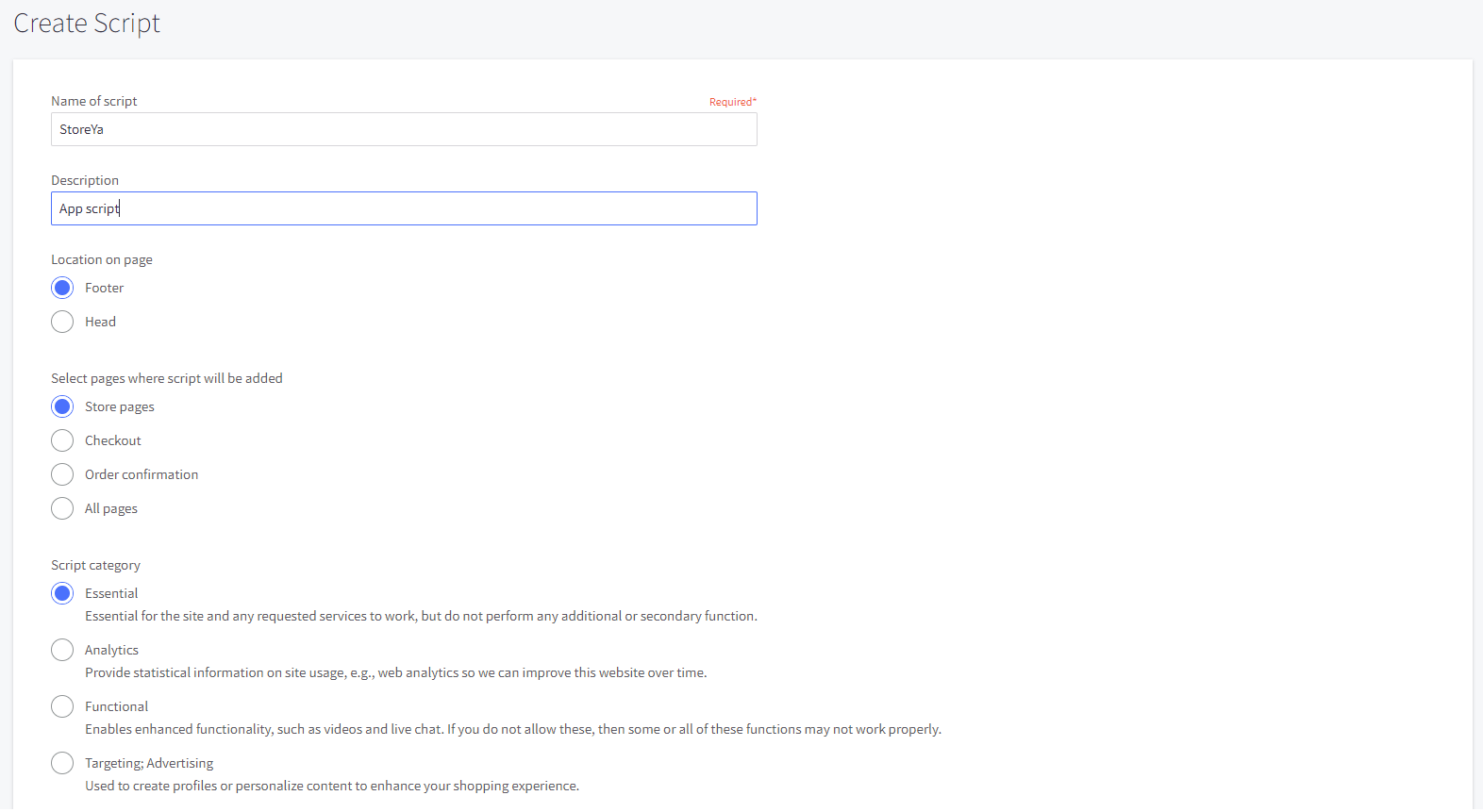
Task: Select the Targeting; Advertising radio button
Action: [62, 763]
